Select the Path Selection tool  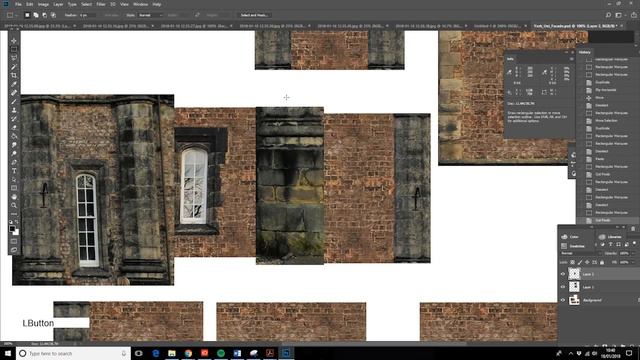click(x=14, y=179)
